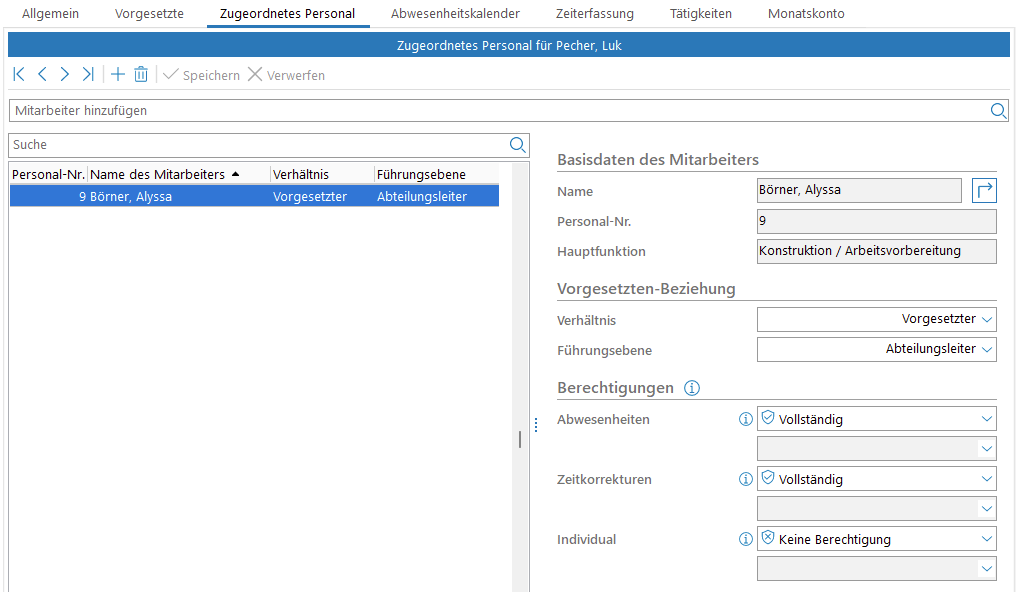Jump to the last record
This screenshot has height=592, width=1016.
coord(88,75)
